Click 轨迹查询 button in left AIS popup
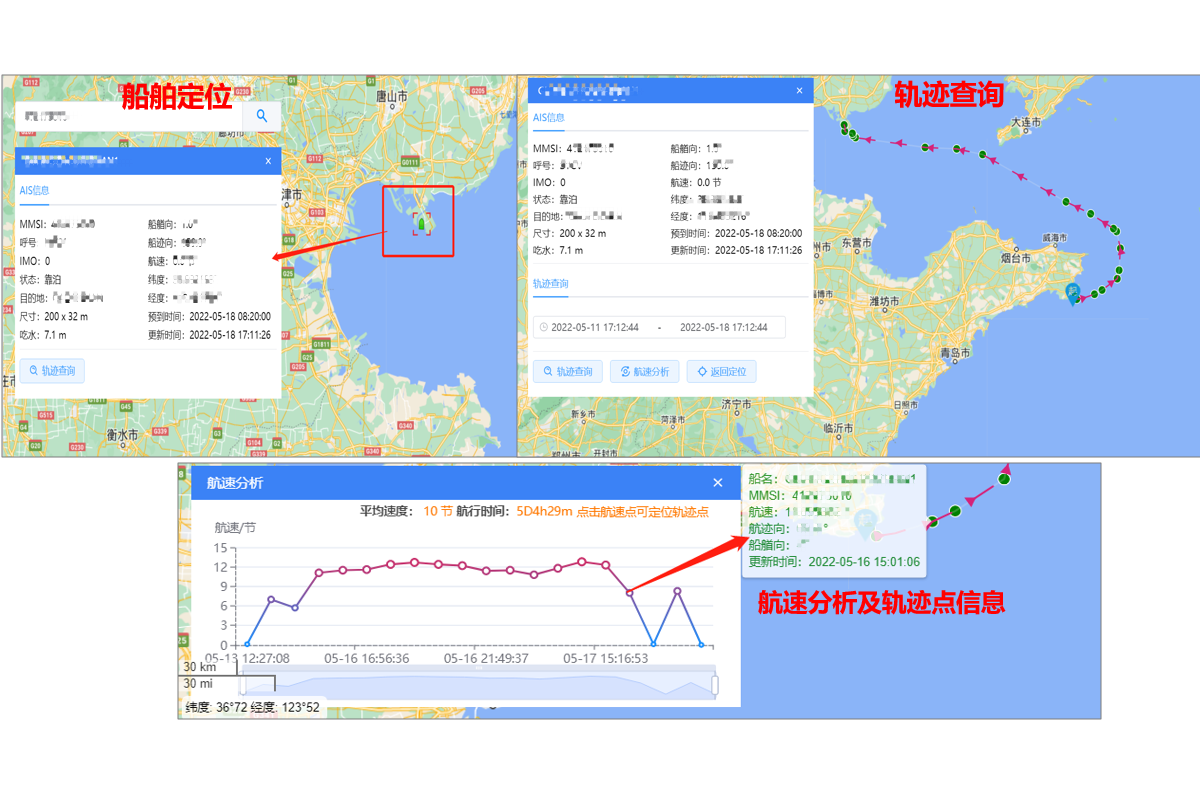Screen dimensions: 1200x800 (52, 371)
